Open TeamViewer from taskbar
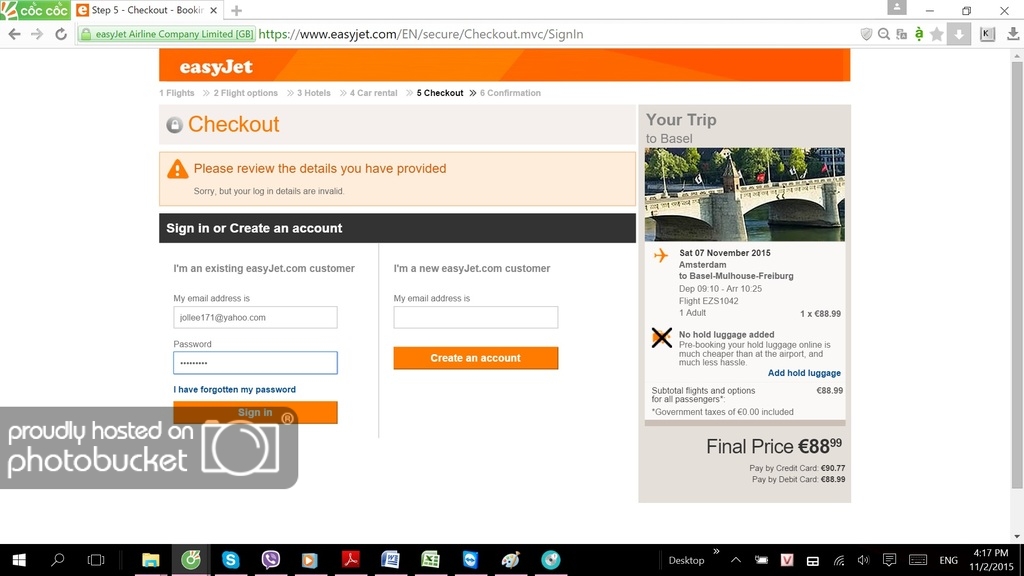Viewport: 1024px width, 576px height. 470,560
